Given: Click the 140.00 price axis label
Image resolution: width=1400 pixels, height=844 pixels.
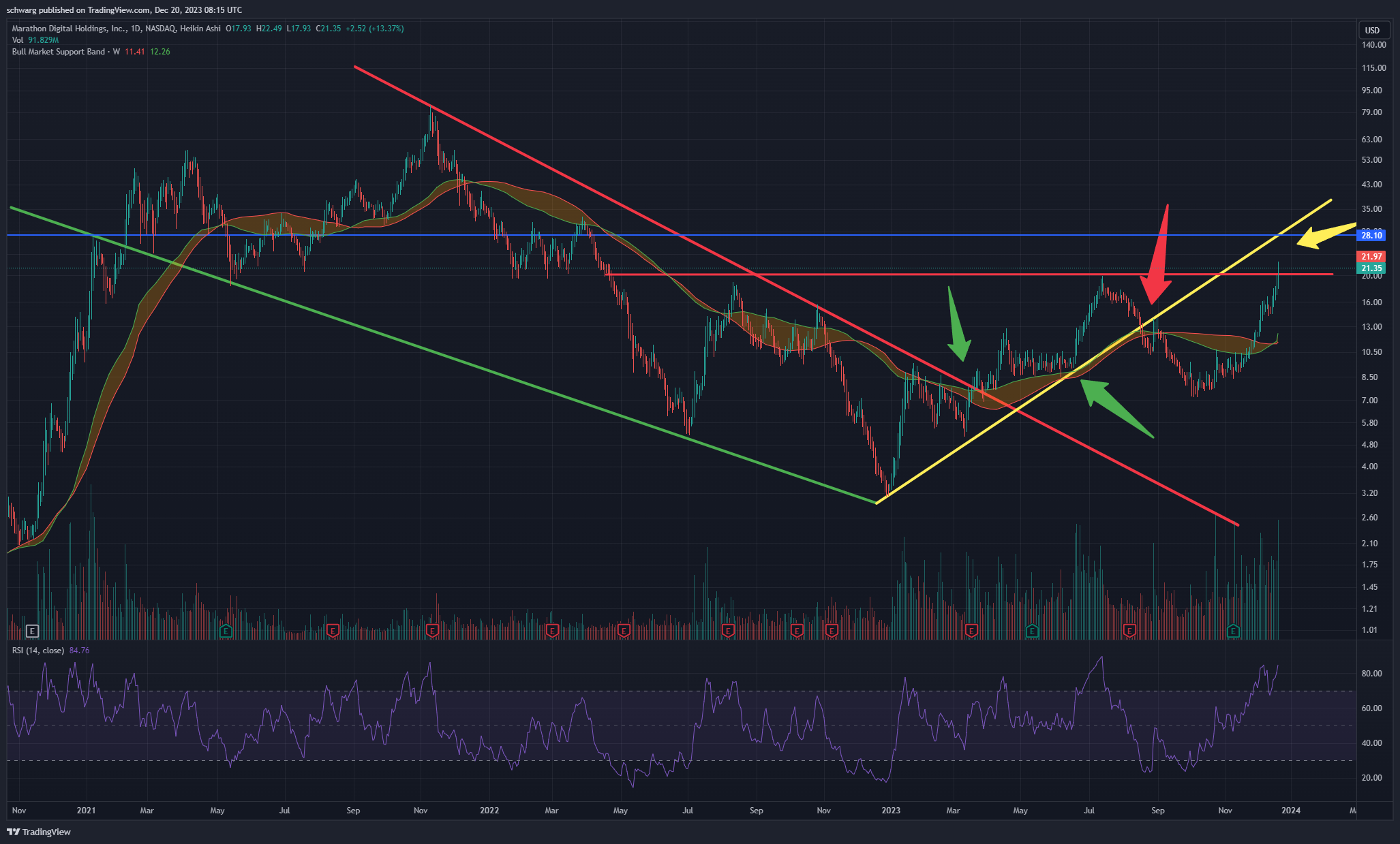Looking at the screenshot, I should pos(1374,45).
